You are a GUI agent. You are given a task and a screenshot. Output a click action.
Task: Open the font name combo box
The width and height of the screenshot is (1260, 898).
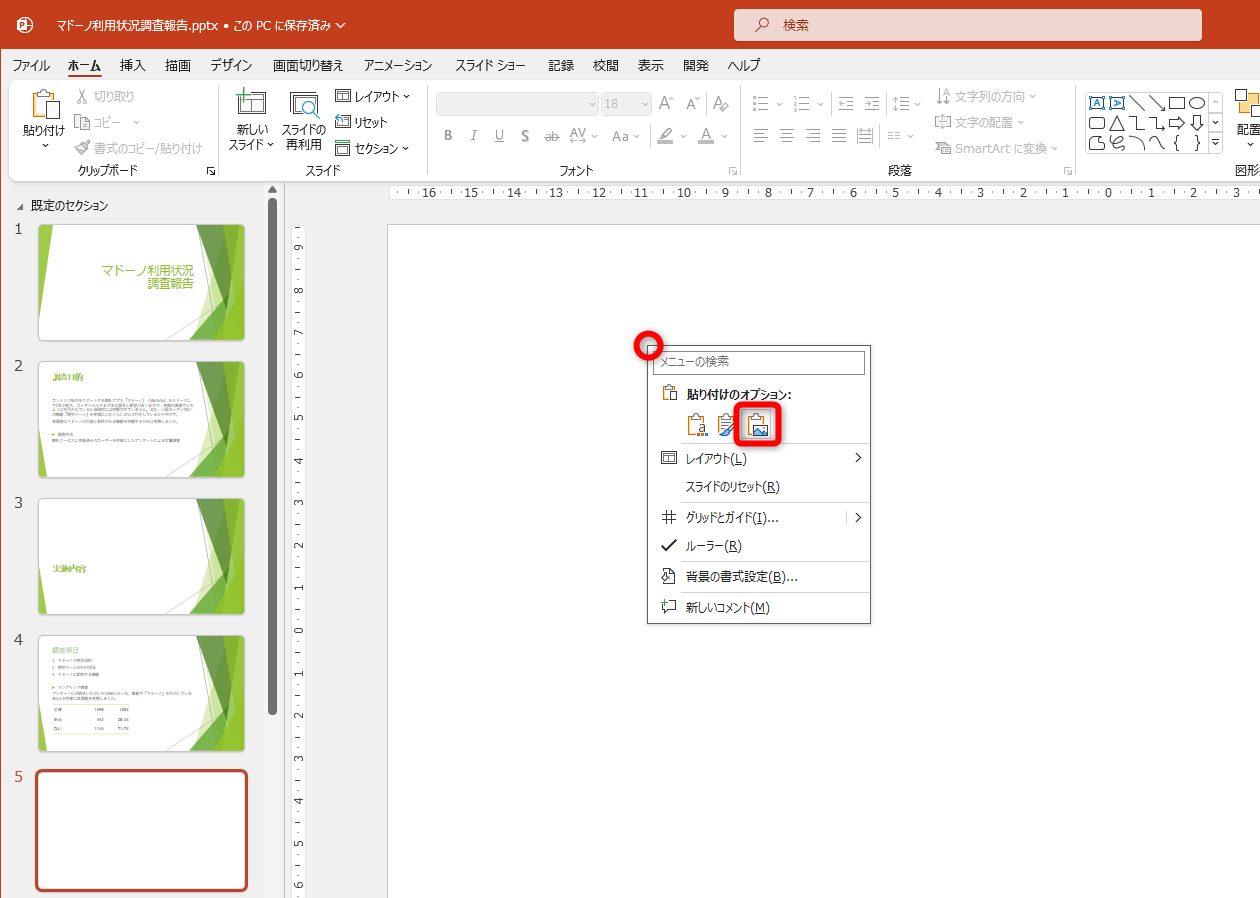[517, 104]
